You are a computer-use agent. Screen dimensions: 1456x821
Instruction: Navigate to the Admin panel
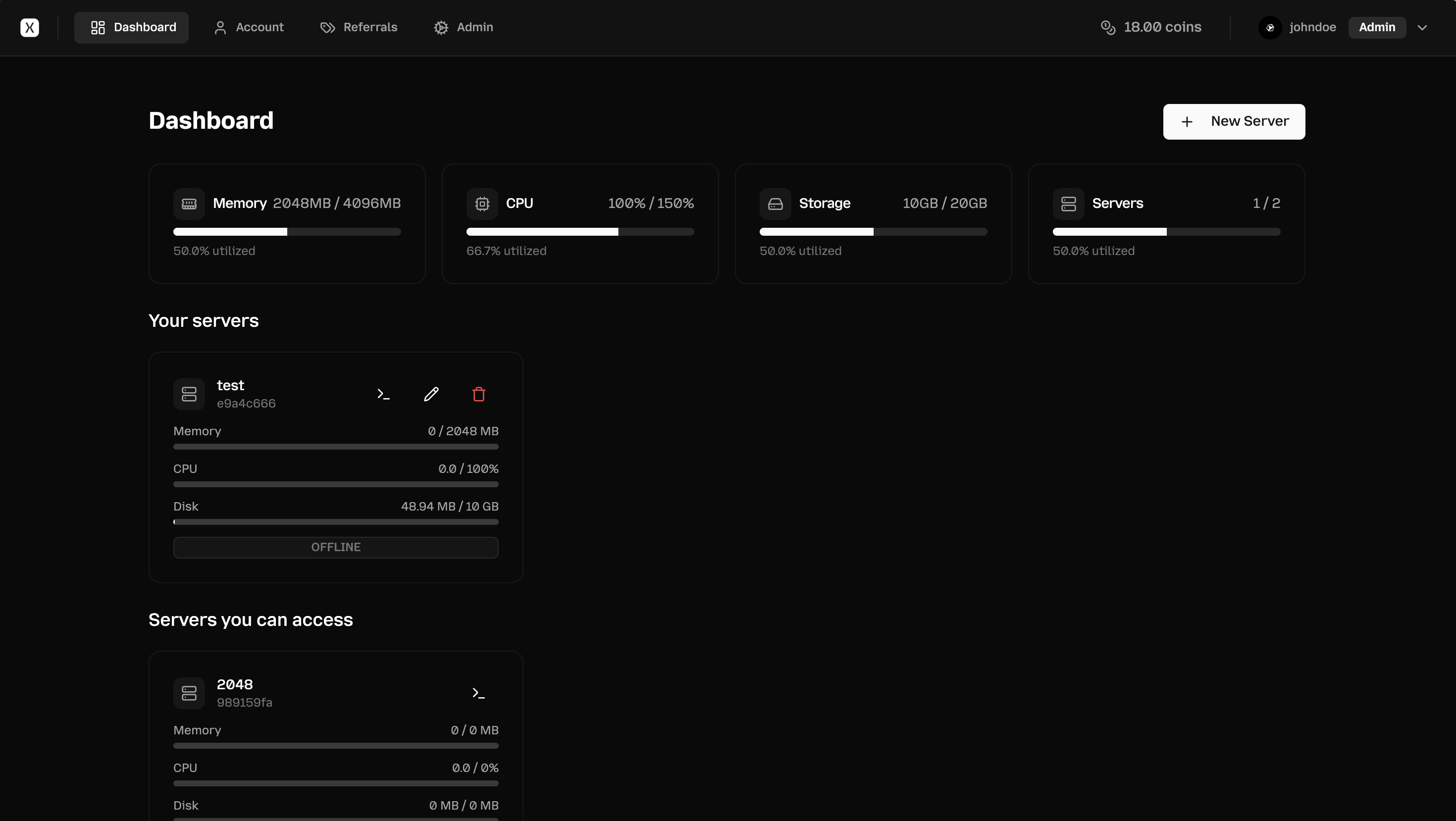coord(463,27)
